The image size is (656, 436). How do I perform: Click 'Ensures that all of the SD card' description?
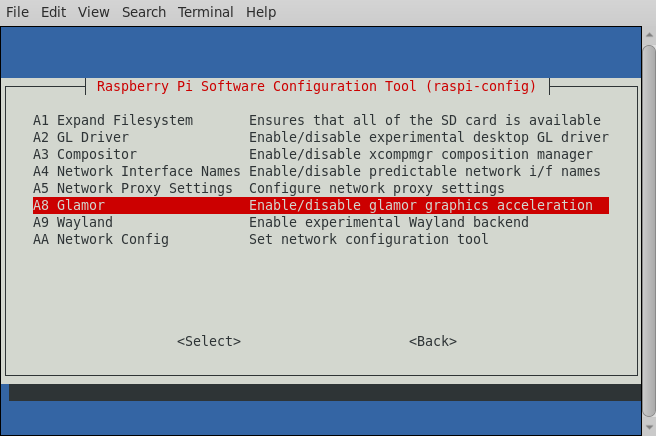click(425, 120)
